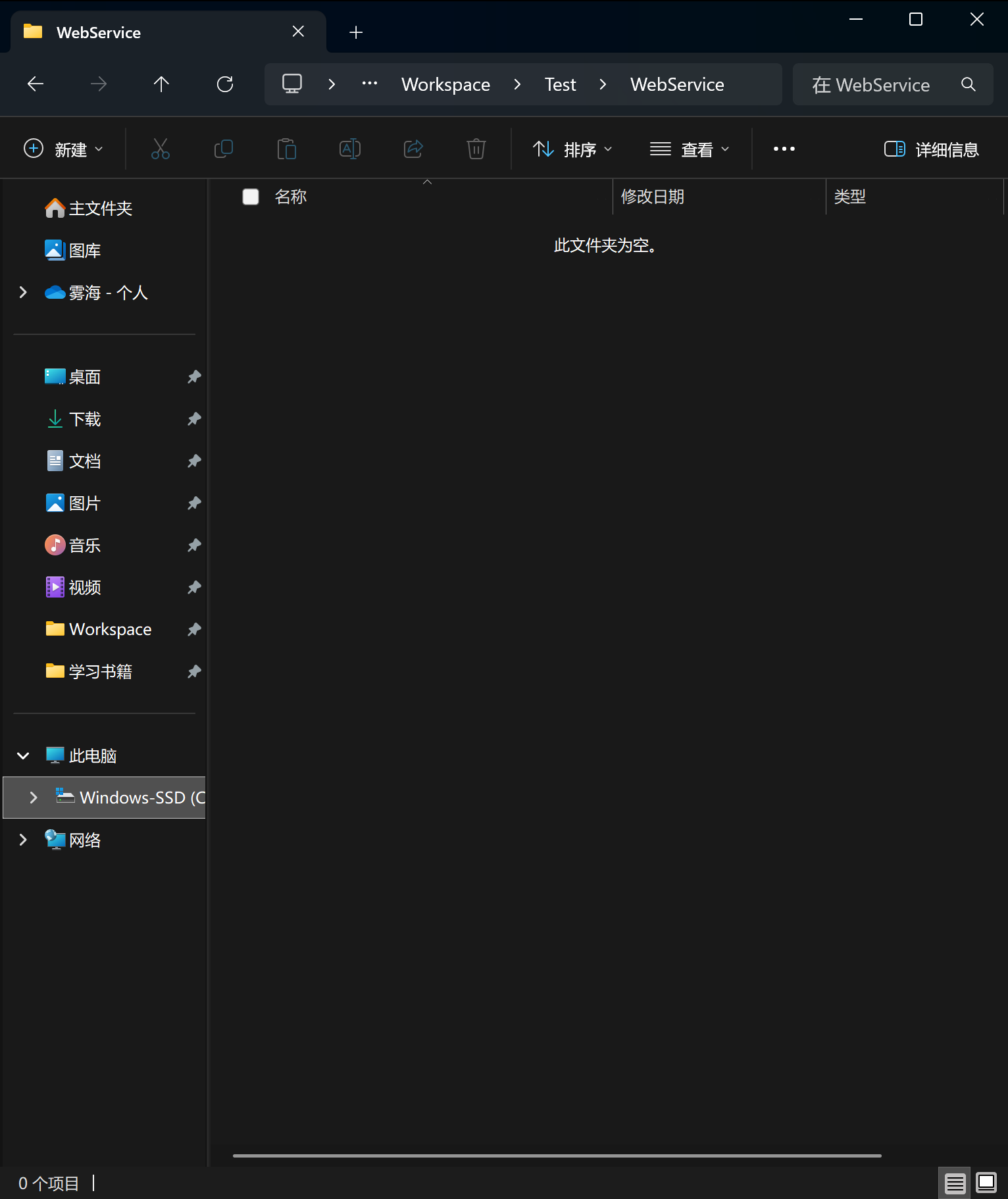
Task: Open the 查看 (View) dropdown
Action: (x=690, y=149)
